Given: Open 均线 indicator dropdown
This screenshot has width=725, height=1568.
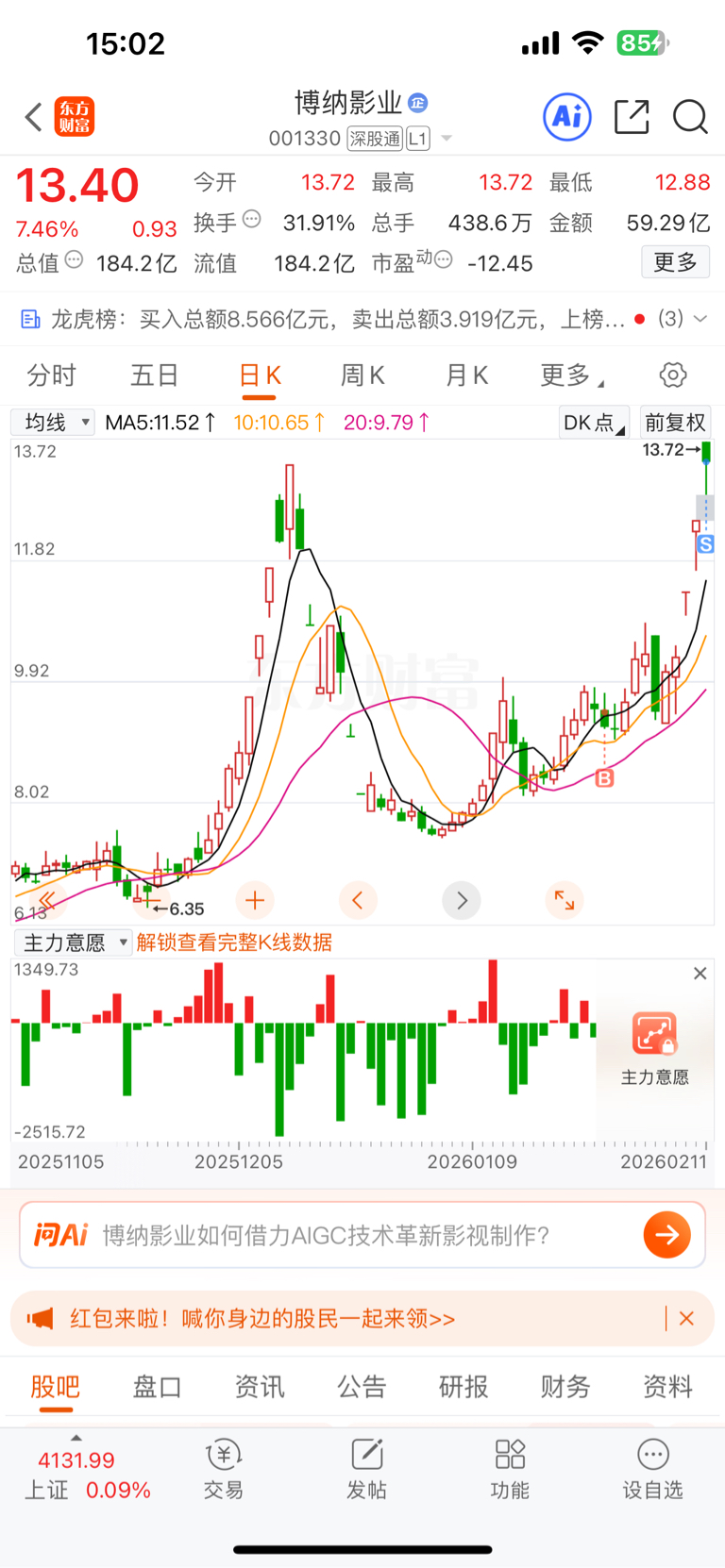Looking at the screenshot, I should click(x=53, y=422).
